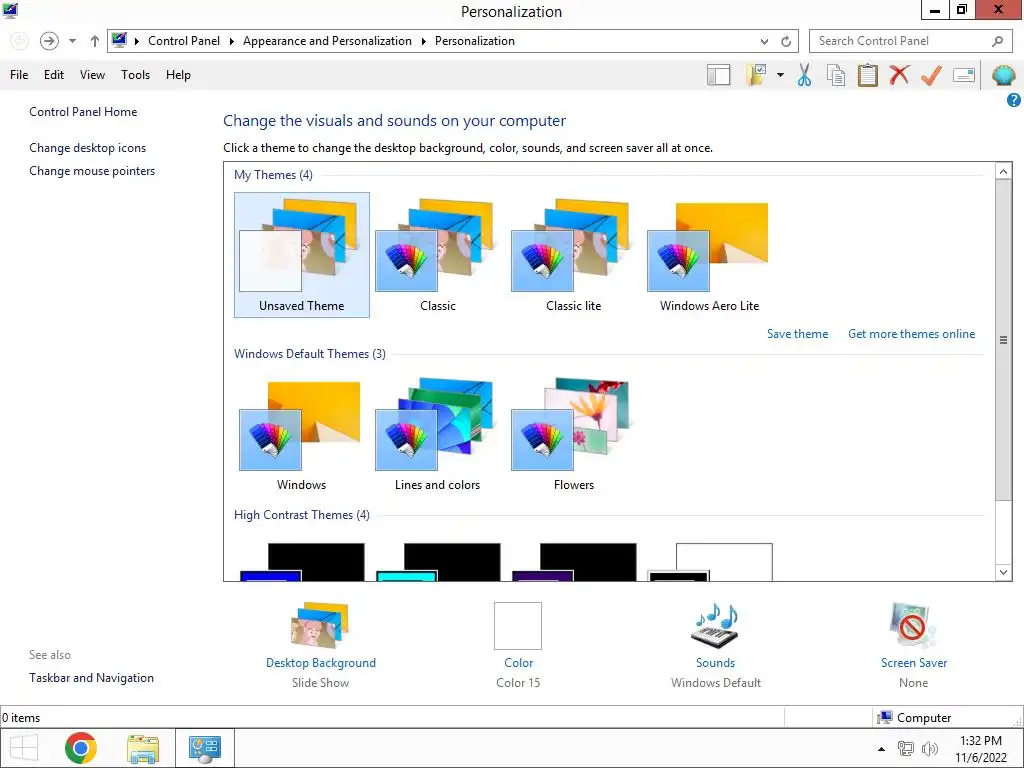Click the Save theme link
The width and height of the screenshot is (1024, 768).
[797, 334]
